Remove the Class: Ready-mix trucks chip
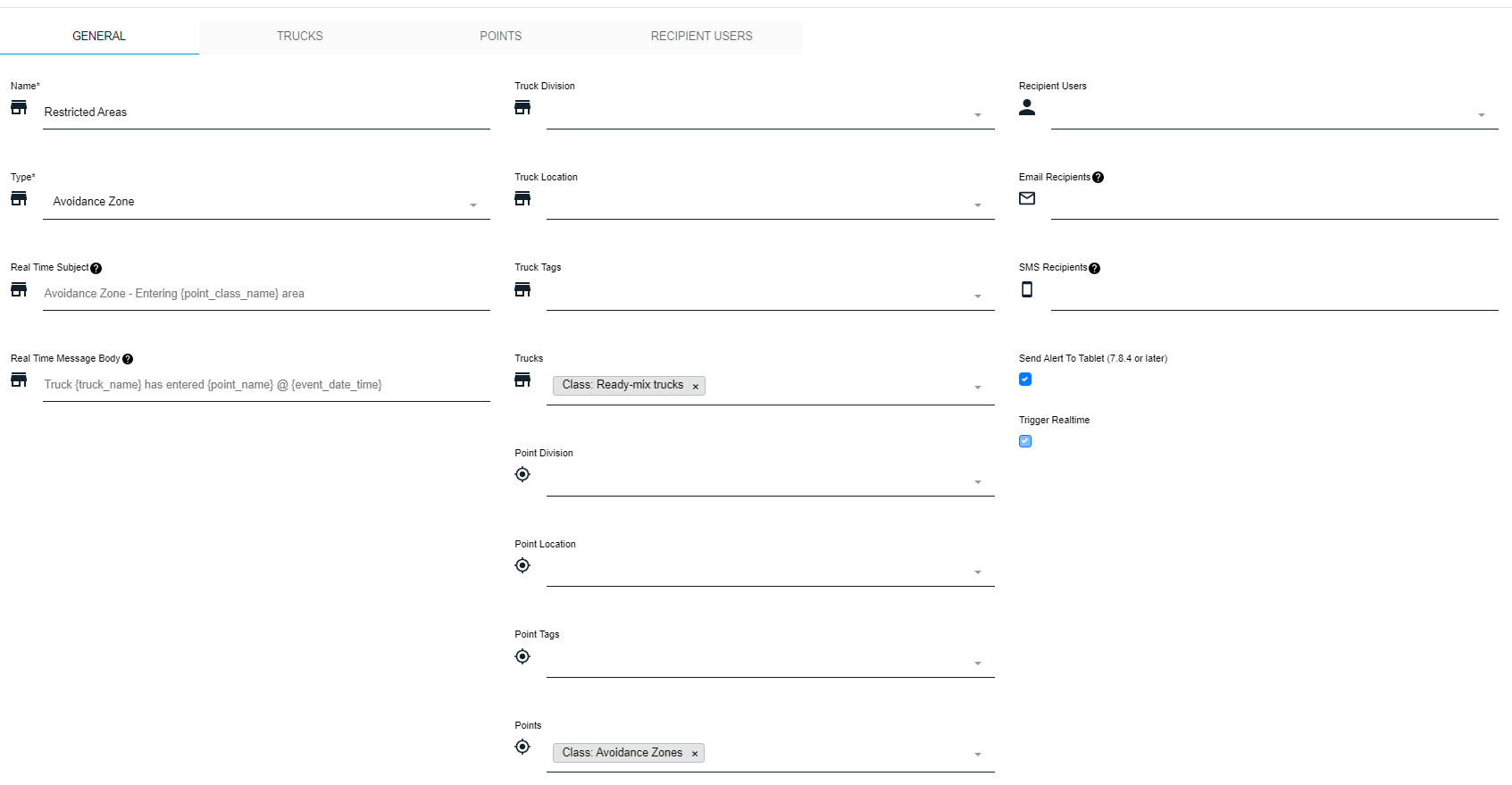Viewport: 1512px width, 785px height. tap(695, 387)
